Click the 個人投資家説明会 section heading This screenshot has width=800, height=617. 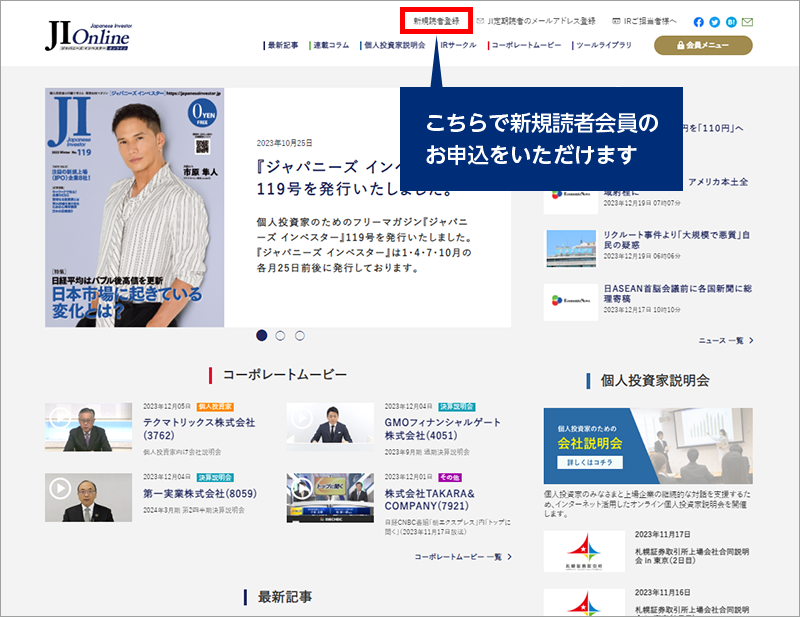click(655, 381)
